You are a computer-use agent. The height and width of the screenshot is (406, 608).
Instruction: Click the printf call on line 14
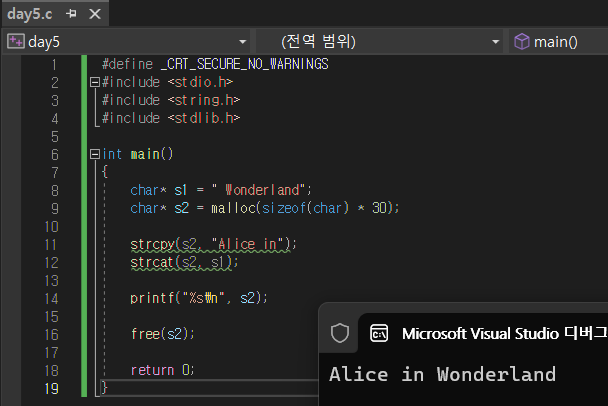[152, 298]
